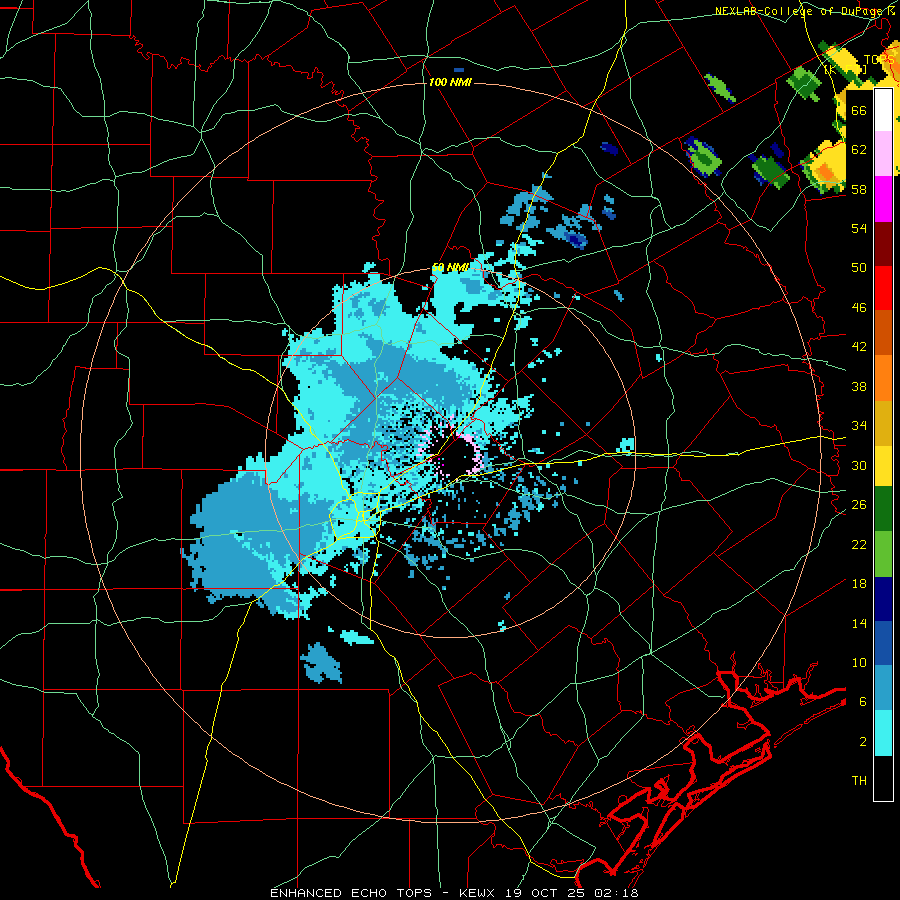
Task: Click the dark orange legend swatch
Action: tap(883, 333)
